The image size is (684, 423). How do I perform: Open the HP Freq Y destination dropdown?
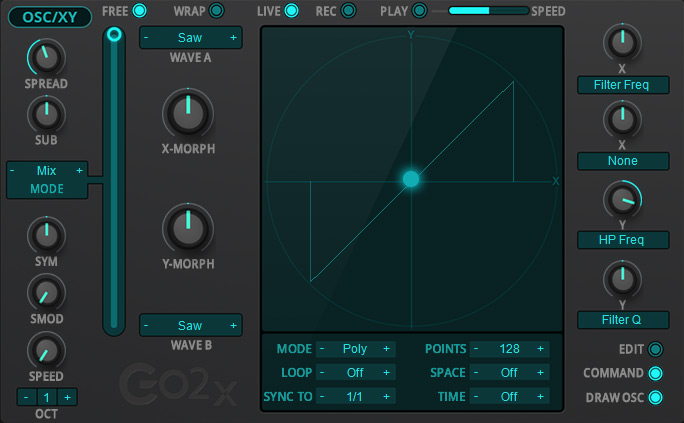click(x=622, y=240)
